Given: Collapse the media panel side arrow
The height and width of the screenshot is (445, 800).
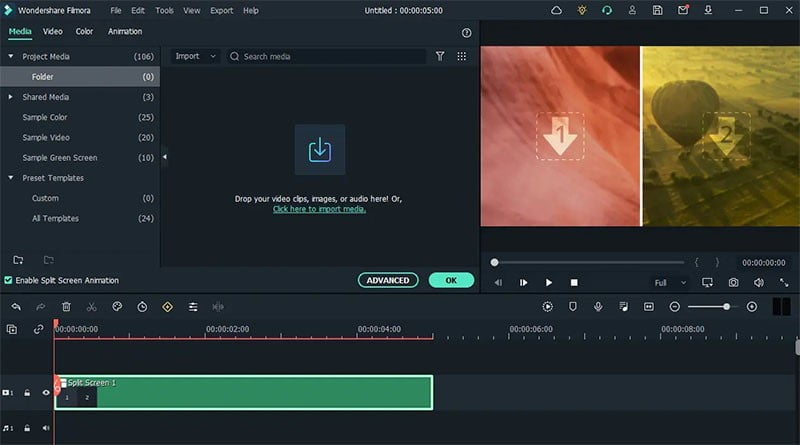Looking at the screenshot, I should pyautogui.click(x=164, y=157).
